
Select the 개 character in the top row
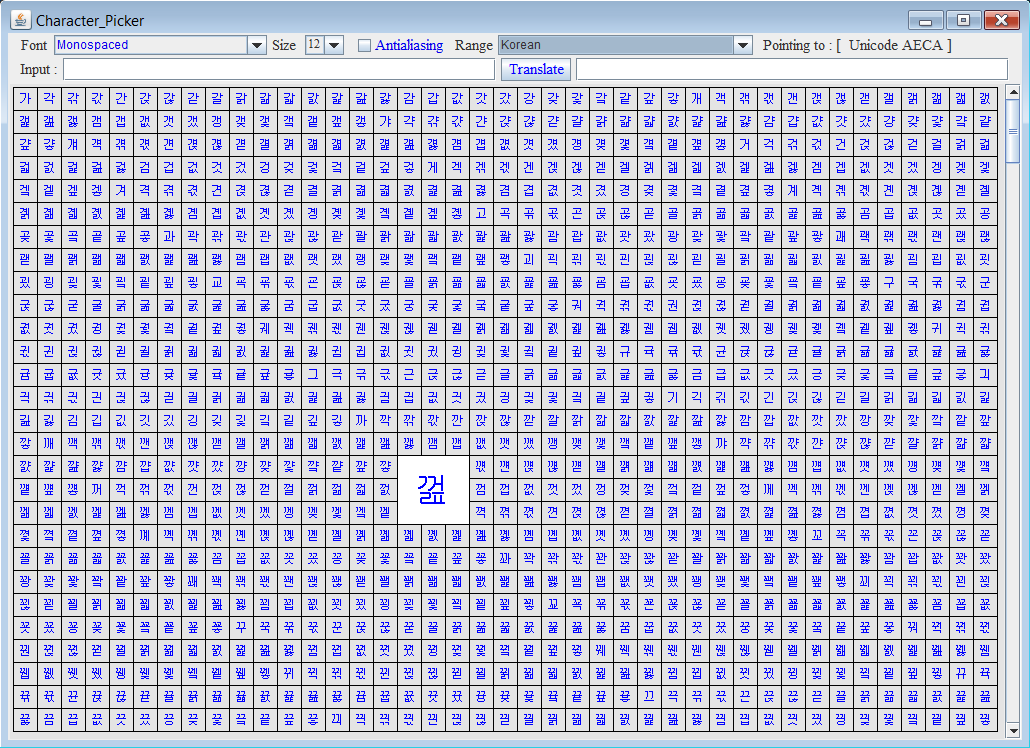coord(697,99)
